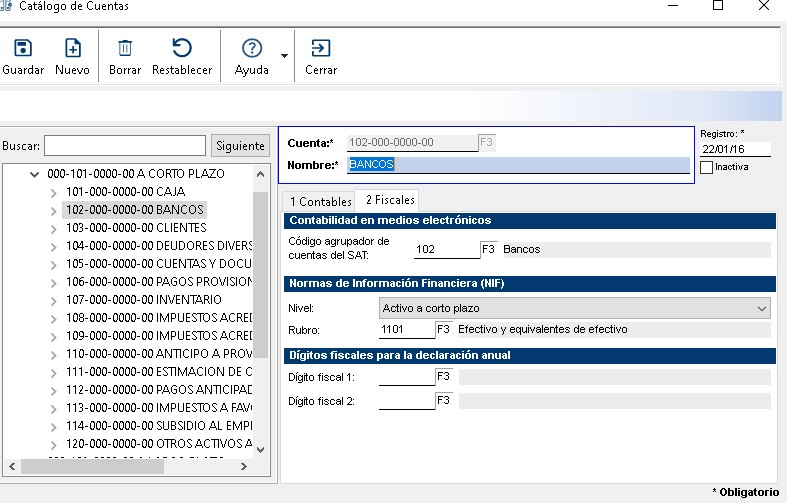The width and height of the screenshot is (787, 503).
Task: Open the dropdown arrow next to Ayuda
Action: pos(284,54)
